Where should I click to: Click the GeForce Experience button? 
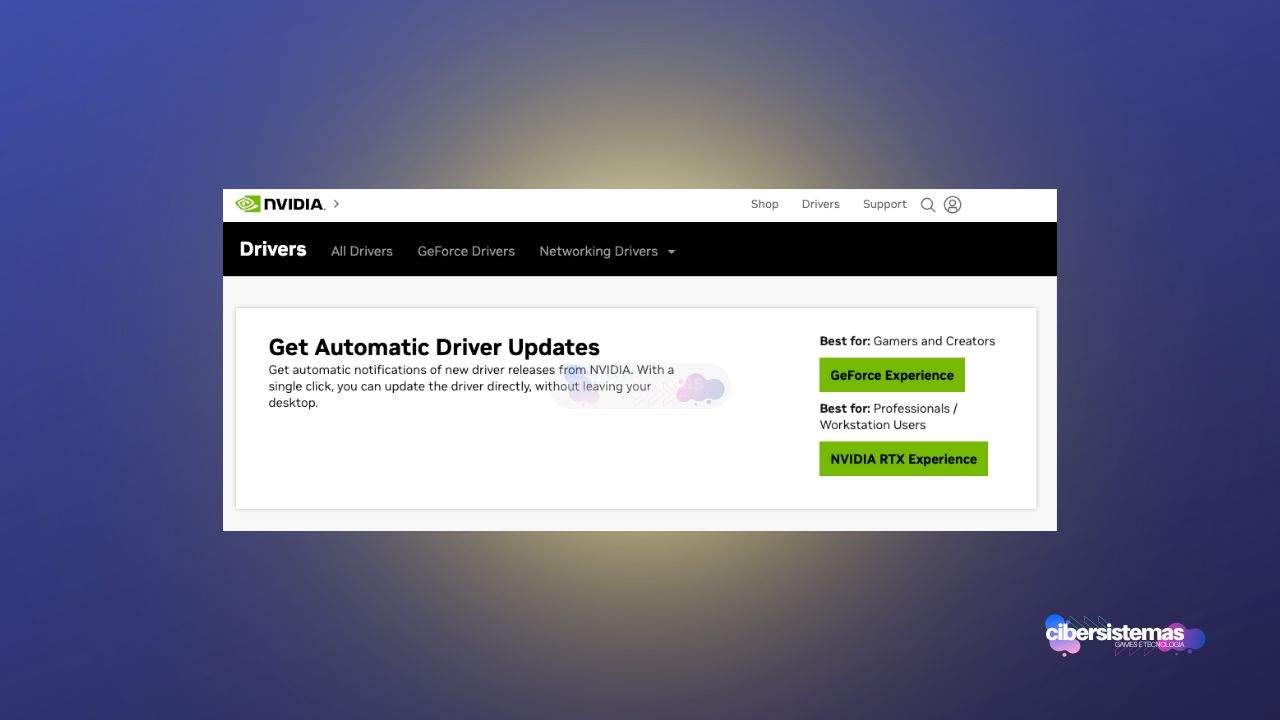892,375
